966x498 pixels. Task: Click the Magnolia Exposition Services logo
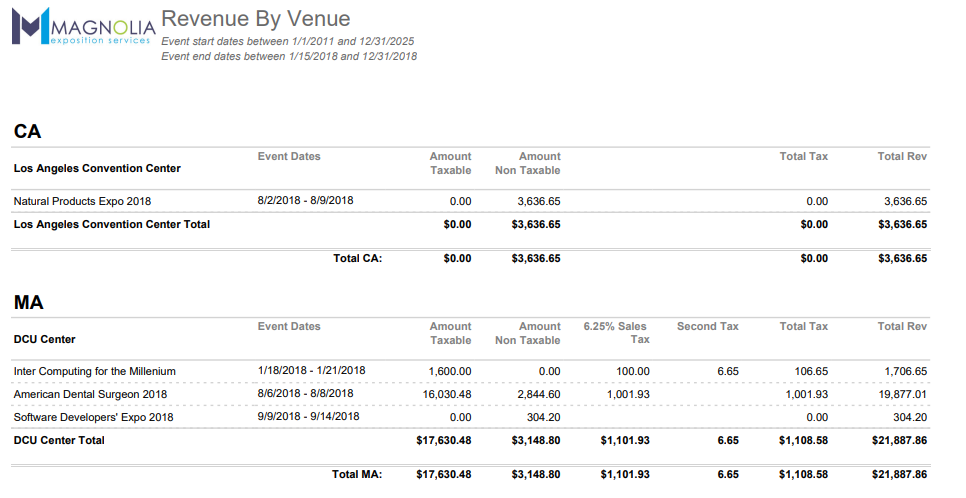click(x=82, y=27)
